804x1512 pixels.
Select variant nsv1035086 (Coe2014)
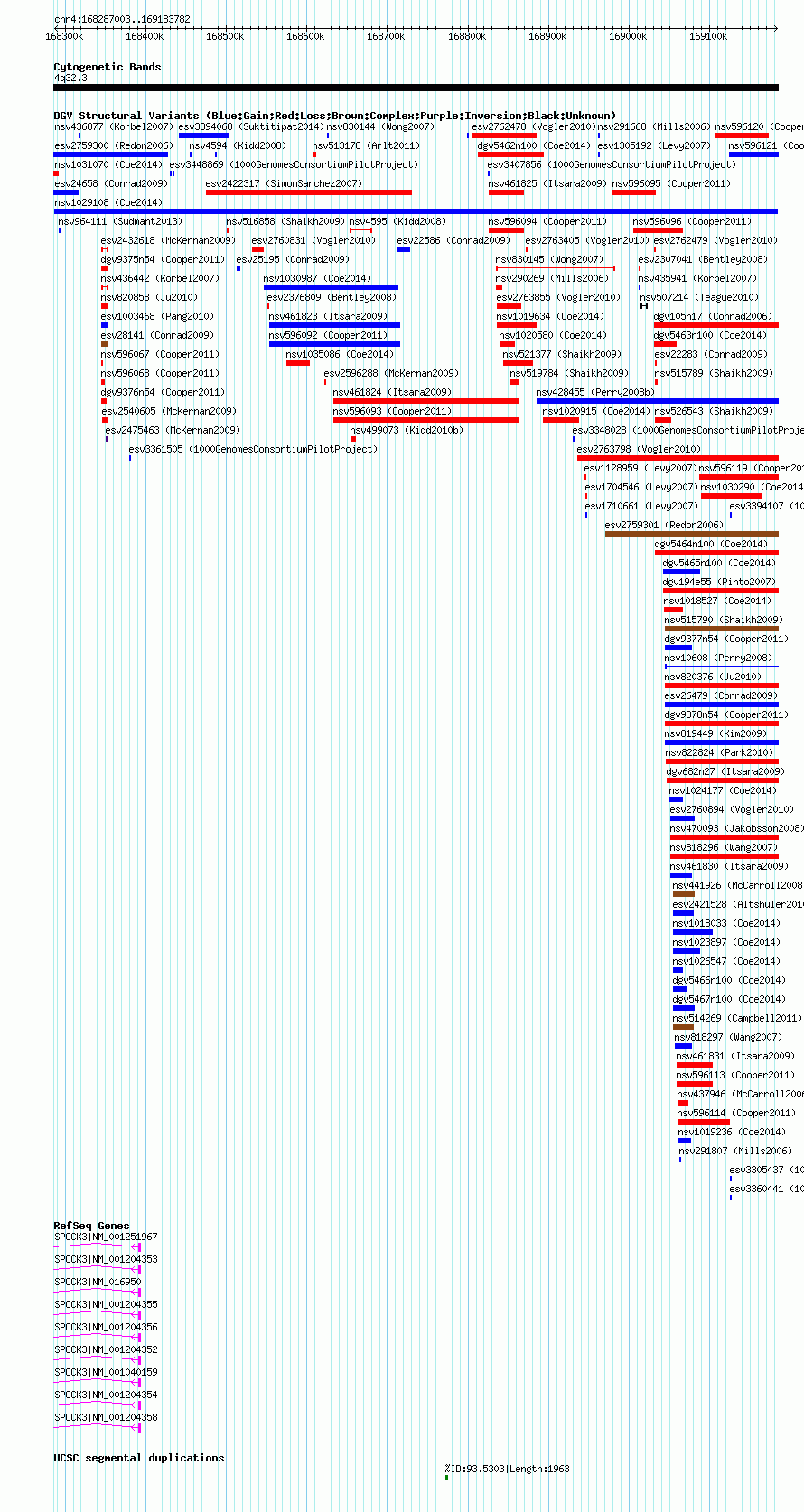click(340, 354)
